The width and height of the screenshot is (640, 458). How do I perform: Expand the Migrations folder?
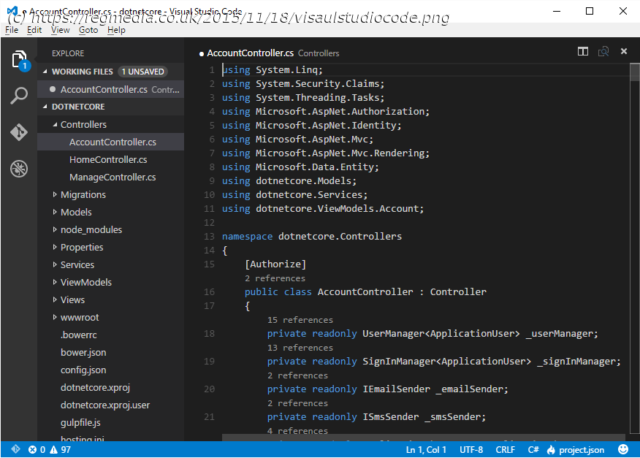pyautogui.click(x=55, y=195)
